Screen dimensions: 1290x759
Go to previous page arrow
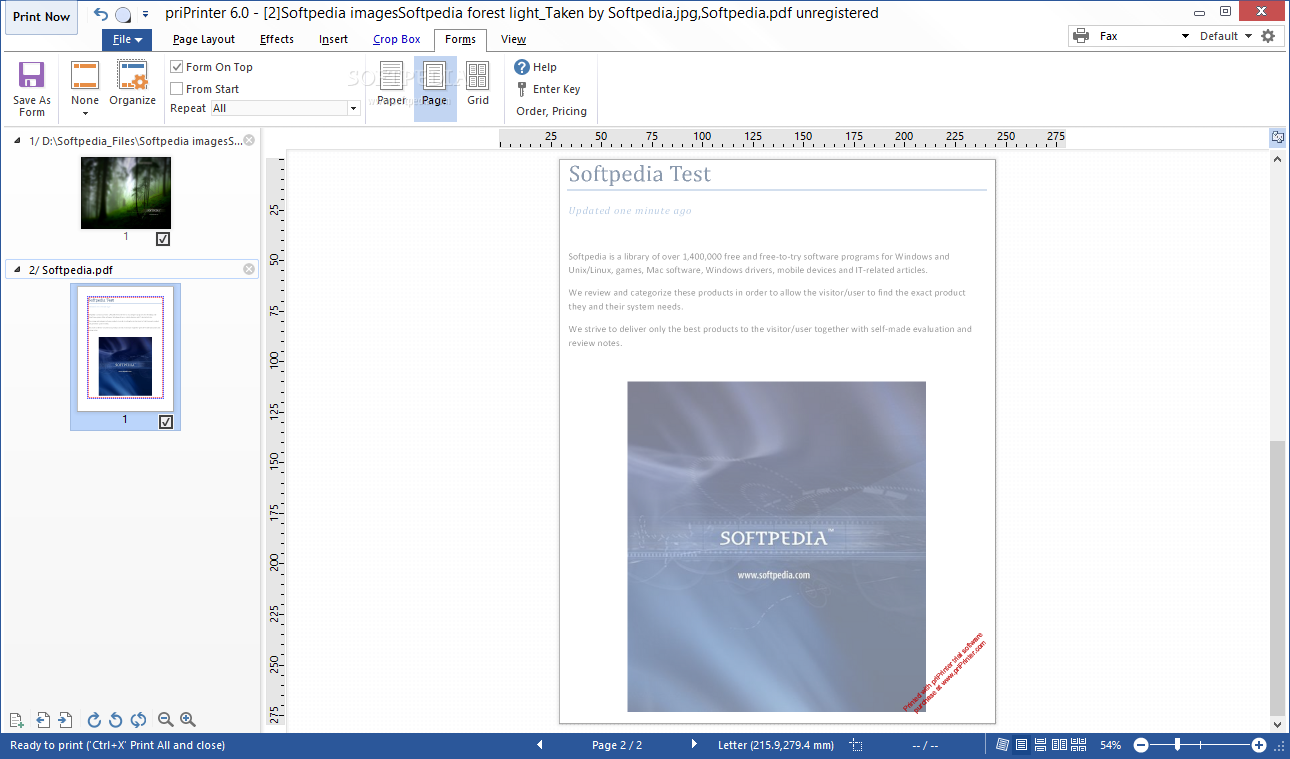click(540, 745)
